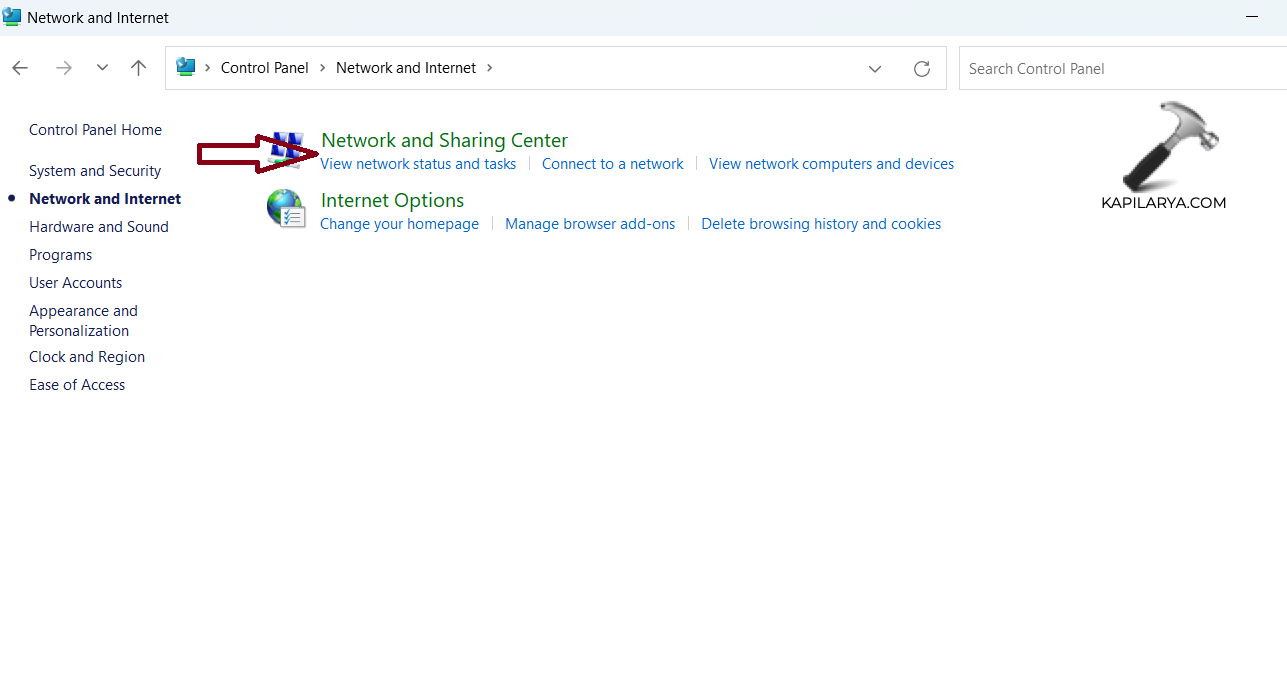
Task: Open Change your homepage link
Action: point(399,224)
